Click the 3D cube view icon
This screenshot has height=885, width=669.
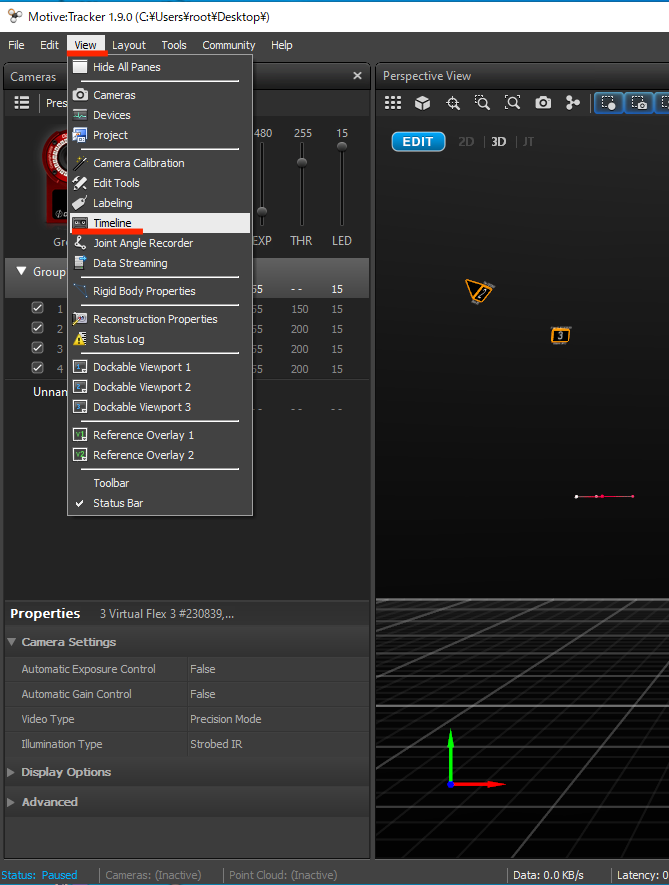point(422,103)
